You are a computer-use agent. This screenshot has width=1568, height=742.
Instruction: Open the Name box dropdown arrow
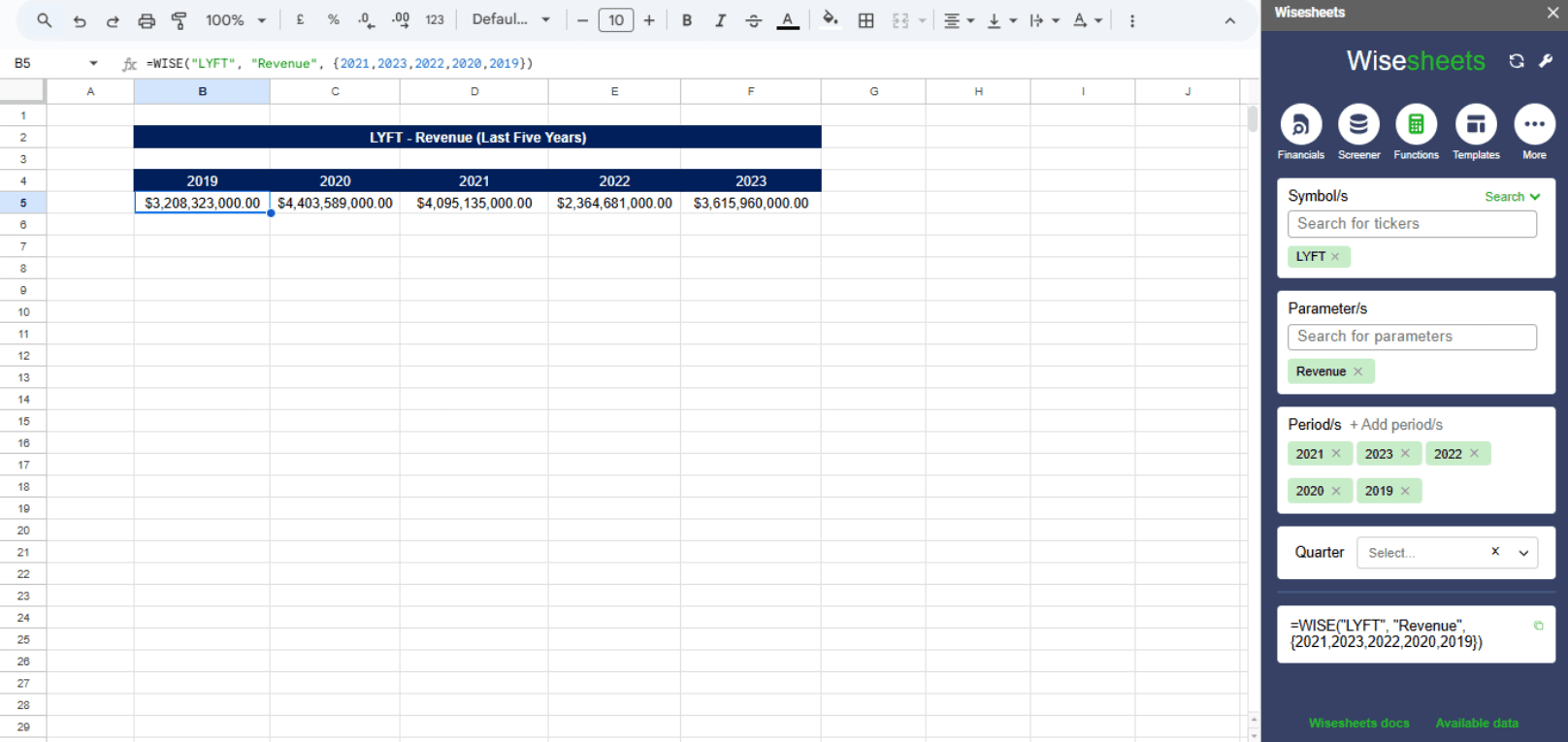point(93,63)
